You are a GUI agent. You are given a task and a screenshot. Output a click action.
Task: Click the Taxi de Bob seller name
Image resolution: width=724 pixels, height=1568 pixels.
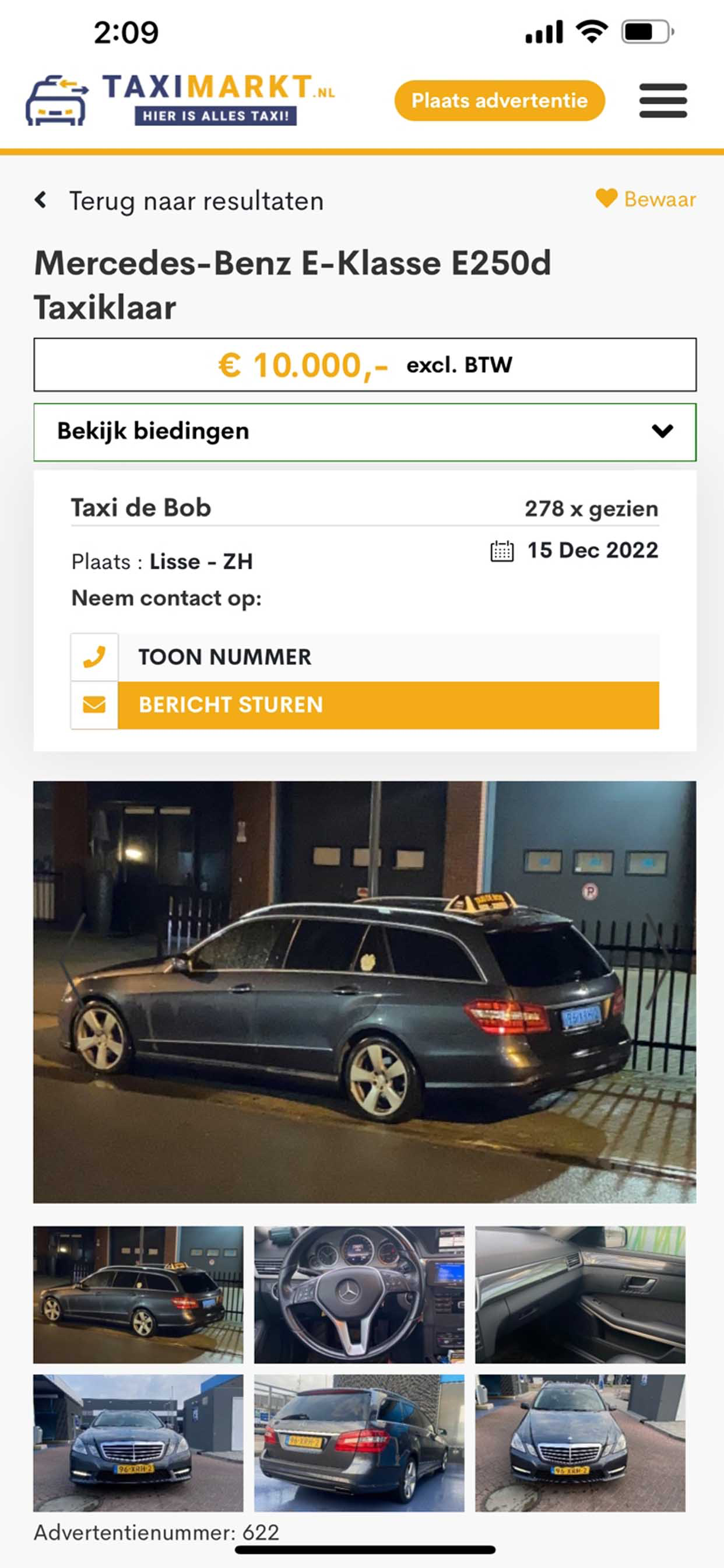coord(141,508)
